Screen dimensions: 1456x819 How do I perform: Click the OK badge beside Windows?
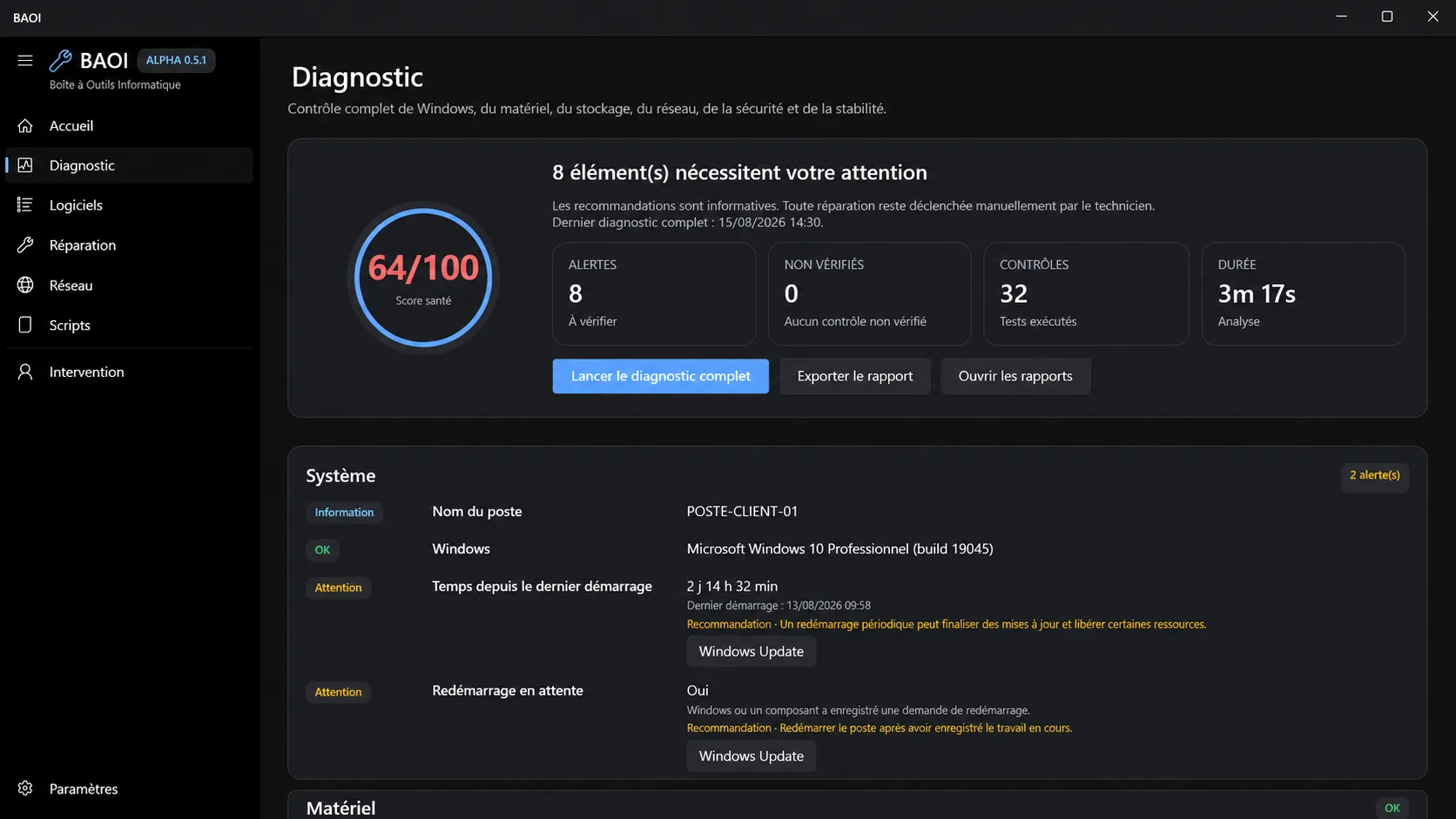322,550
